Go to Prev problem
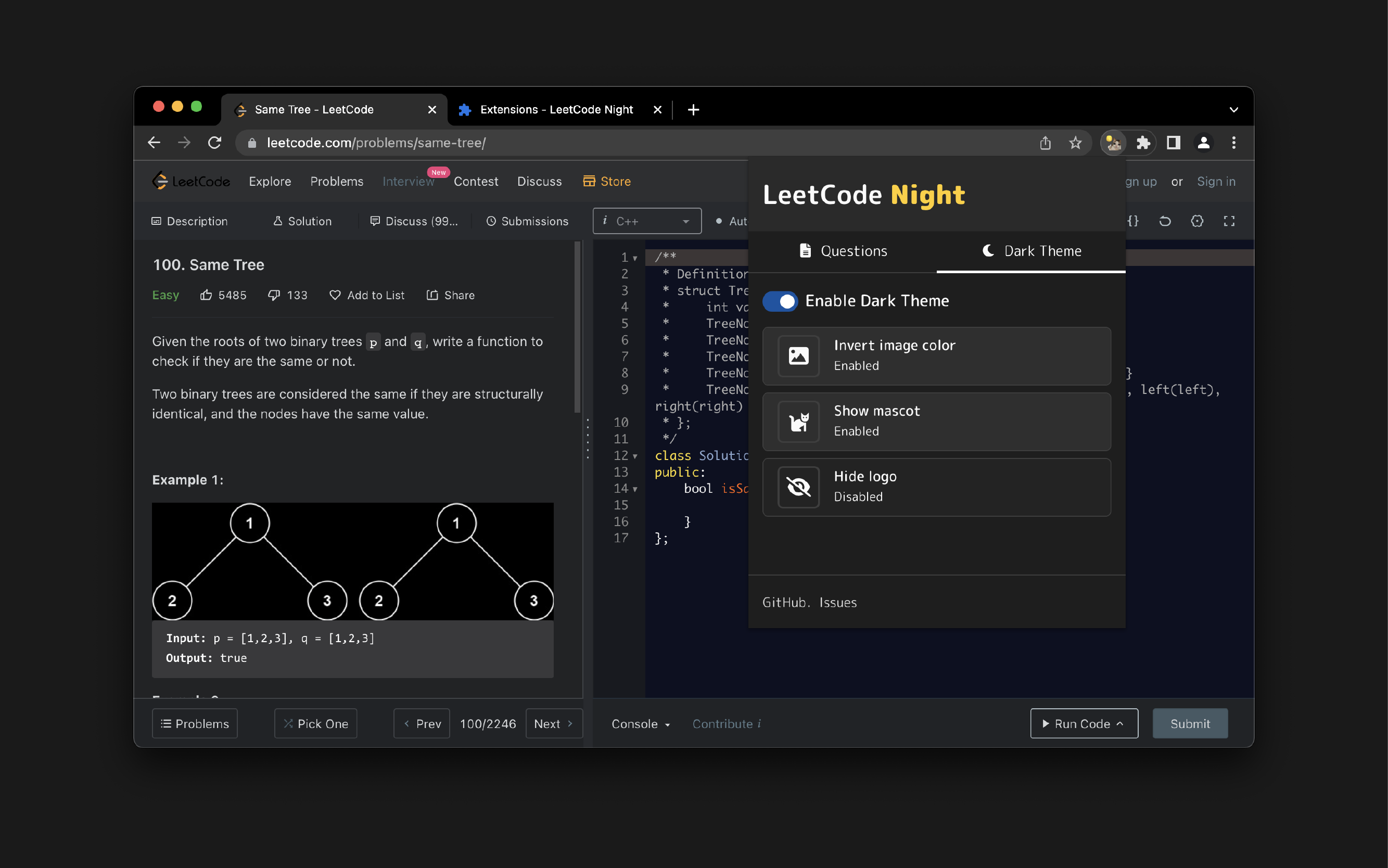 [422, 723]
